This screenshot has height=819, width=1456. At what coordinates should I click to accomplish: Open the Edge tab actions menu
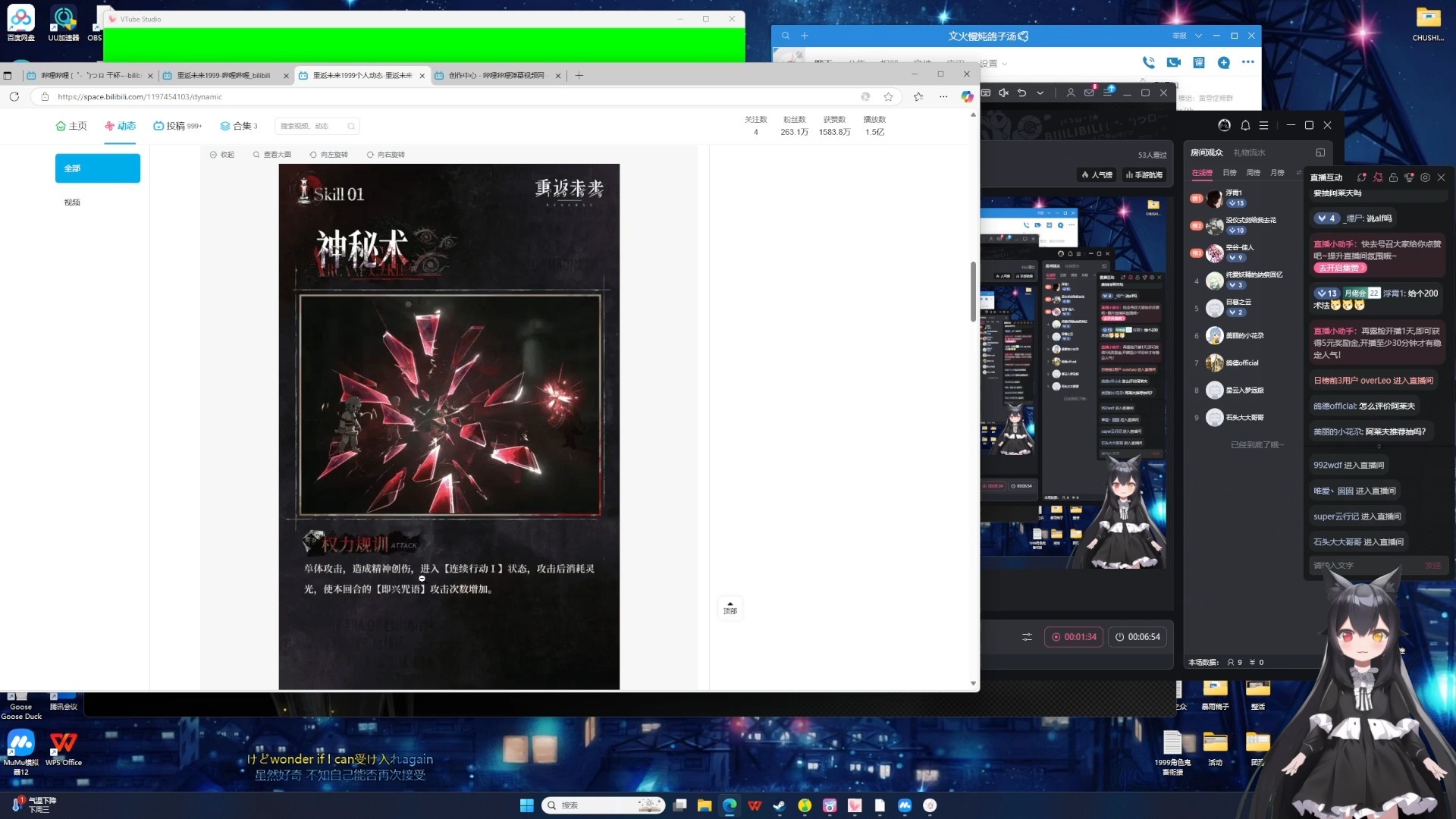pyautogui.click(x=8, y=75)
